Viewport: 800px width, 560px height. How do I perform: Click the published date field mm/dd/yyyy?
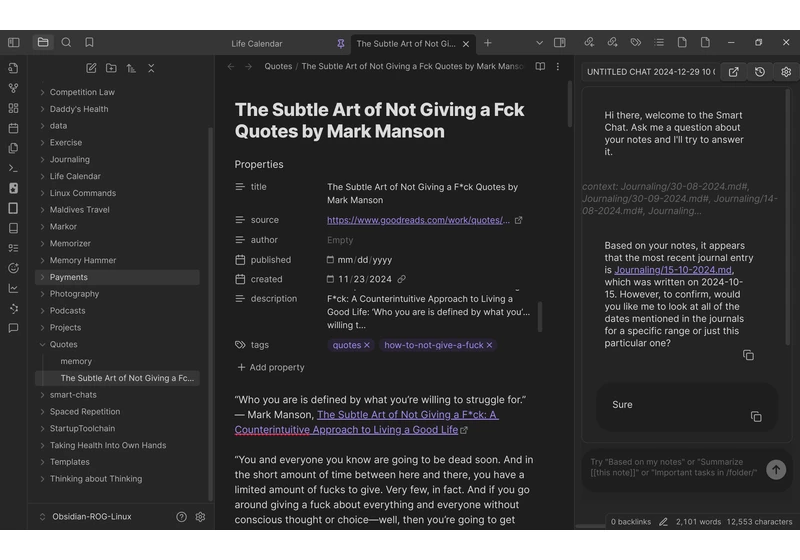tap(365, 260)
